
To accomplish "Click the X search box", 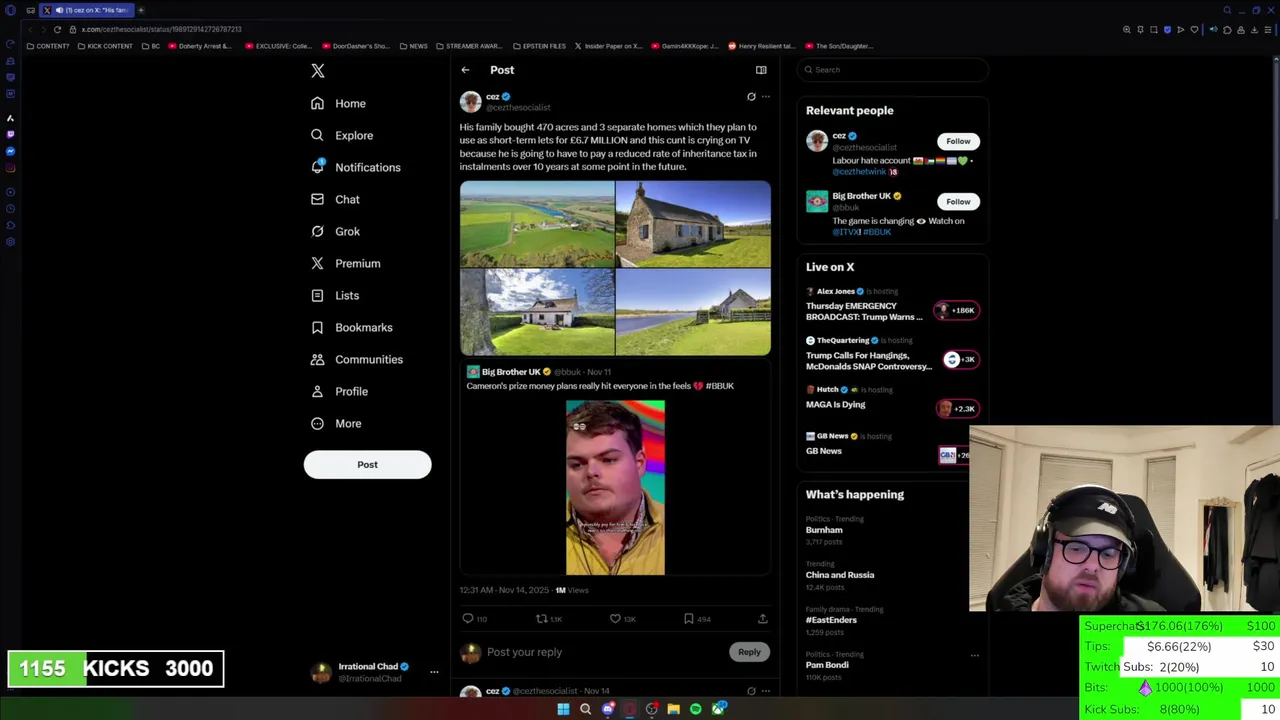I will [892, 70].
